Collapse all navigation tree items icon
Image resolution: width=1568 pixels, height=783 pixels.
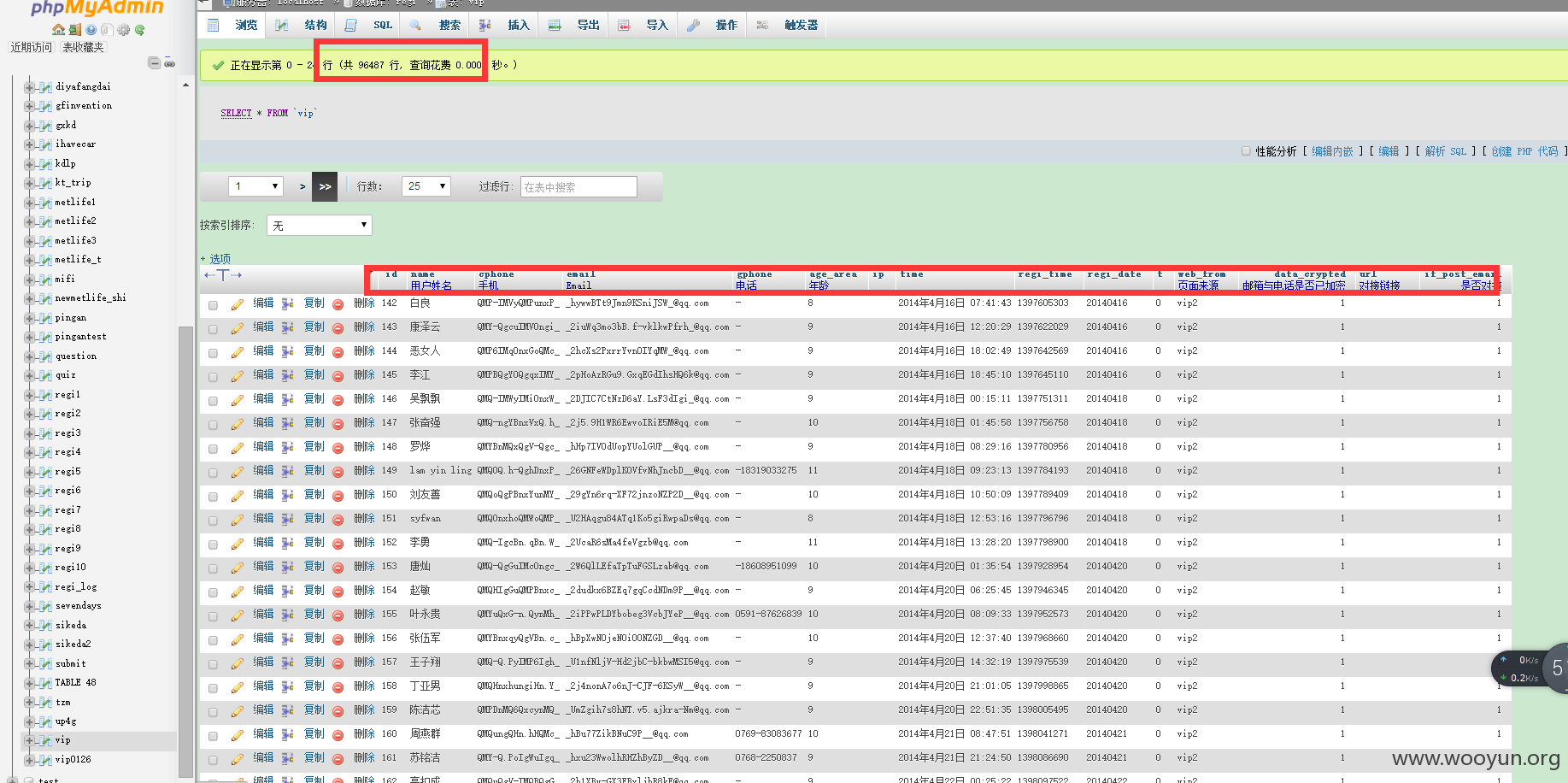(x=154, y=62)
